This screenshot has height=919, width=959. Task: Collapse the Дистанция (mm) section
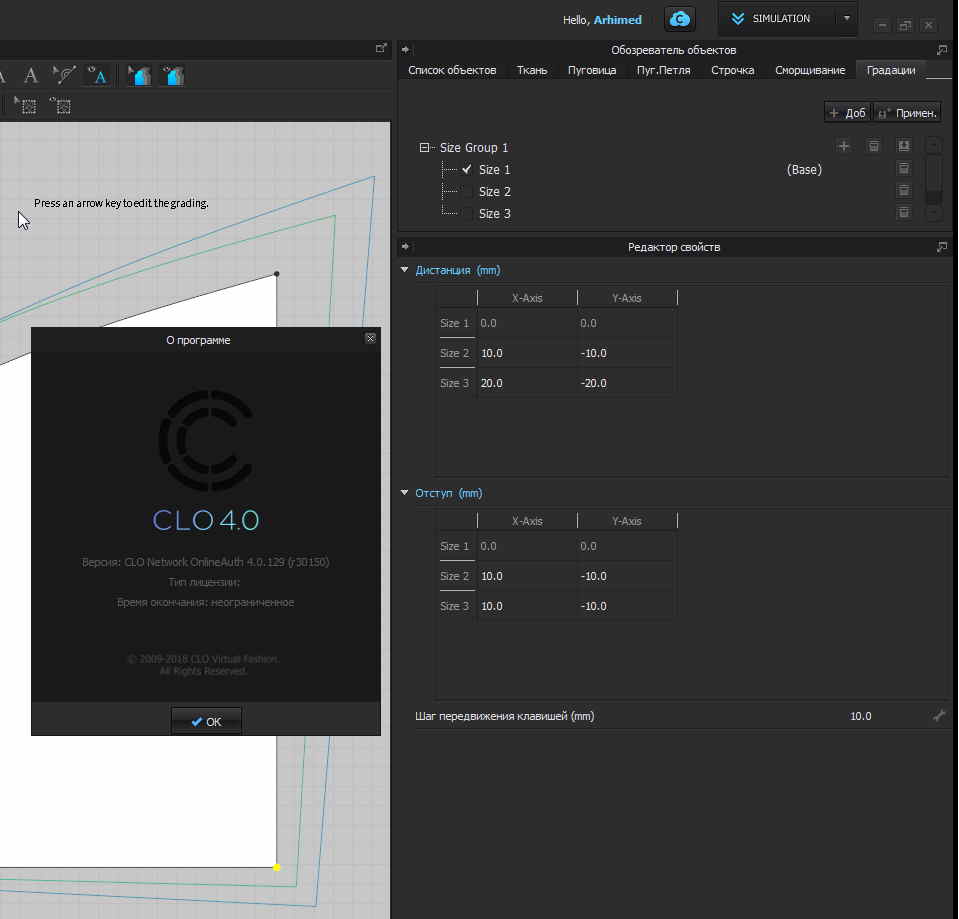click(405, 270)
